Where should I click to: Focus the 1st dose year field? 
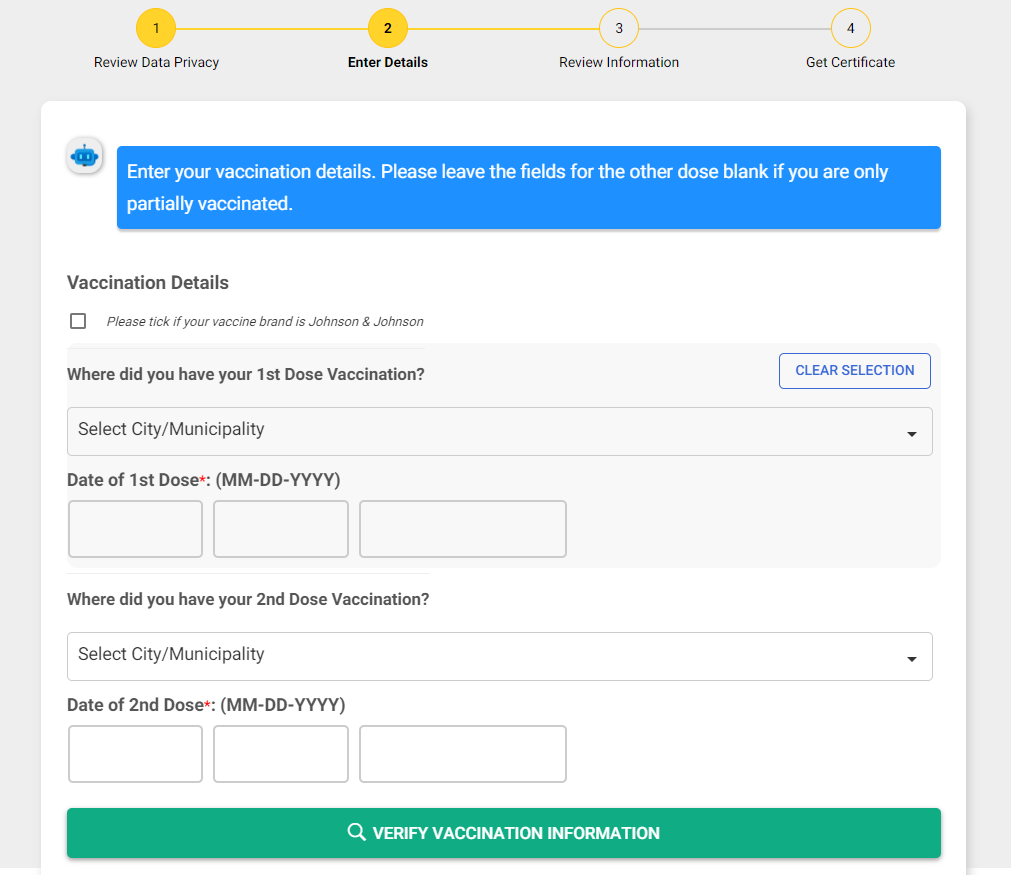pyautogui.click(x=463, y=529)
